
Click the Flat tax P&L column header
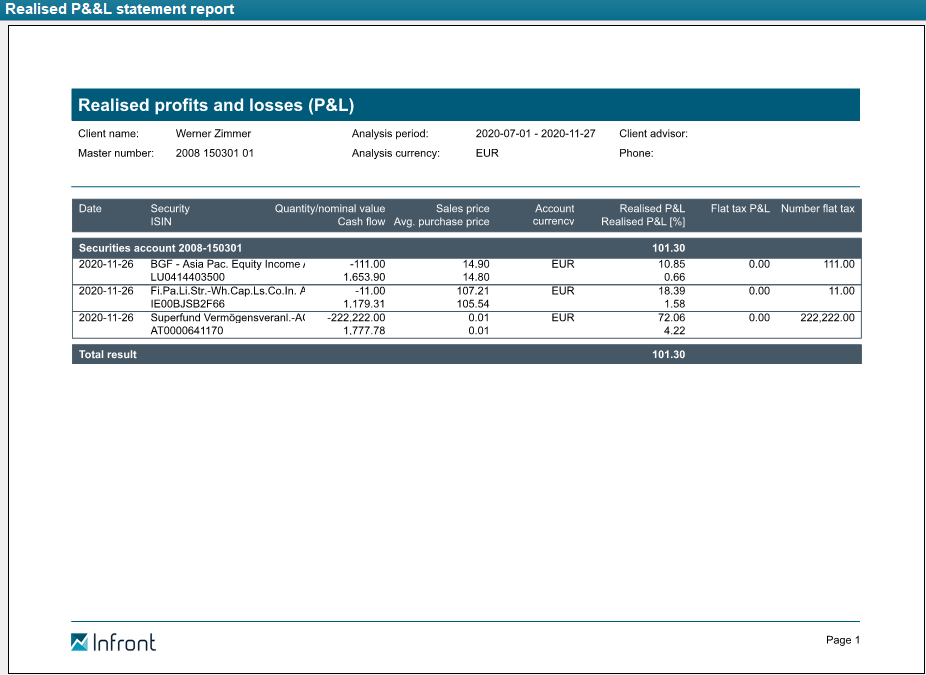(739, 209)
